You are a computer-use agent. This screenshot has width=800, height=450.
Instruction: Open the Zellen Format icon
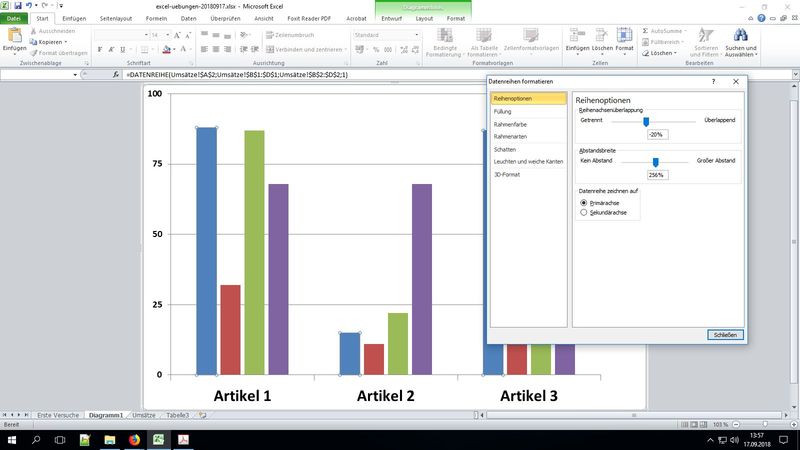click(624, 35)
